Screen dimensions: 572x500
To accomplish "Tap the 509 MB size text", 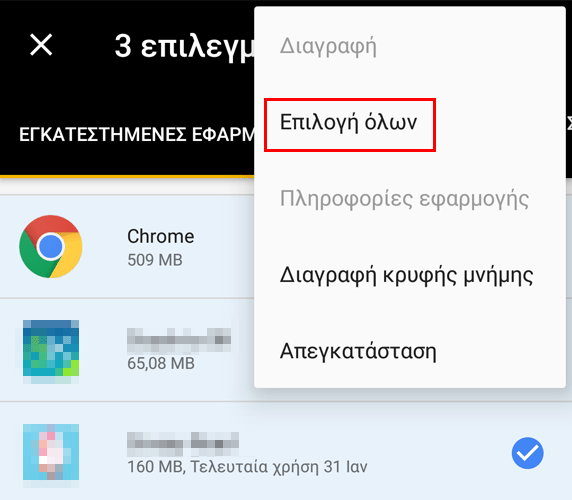I will tap(155, 260).
